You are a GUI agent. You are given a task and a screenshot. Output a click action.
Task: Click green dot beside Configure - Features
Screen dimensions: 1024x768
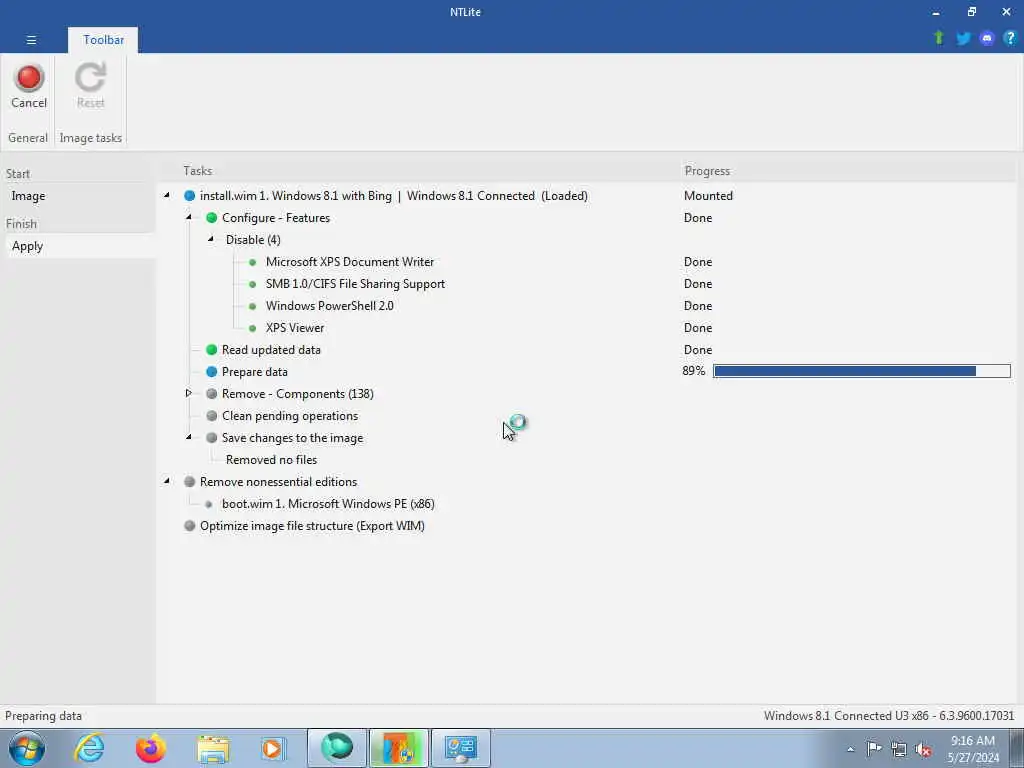pos(212,217)
